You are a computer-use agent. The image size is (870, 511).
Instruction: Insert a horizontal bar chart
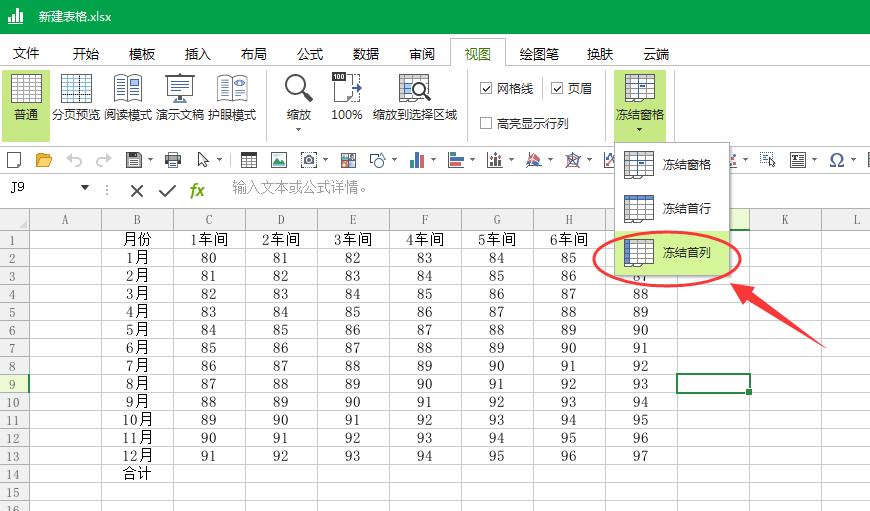coord(456,160)
